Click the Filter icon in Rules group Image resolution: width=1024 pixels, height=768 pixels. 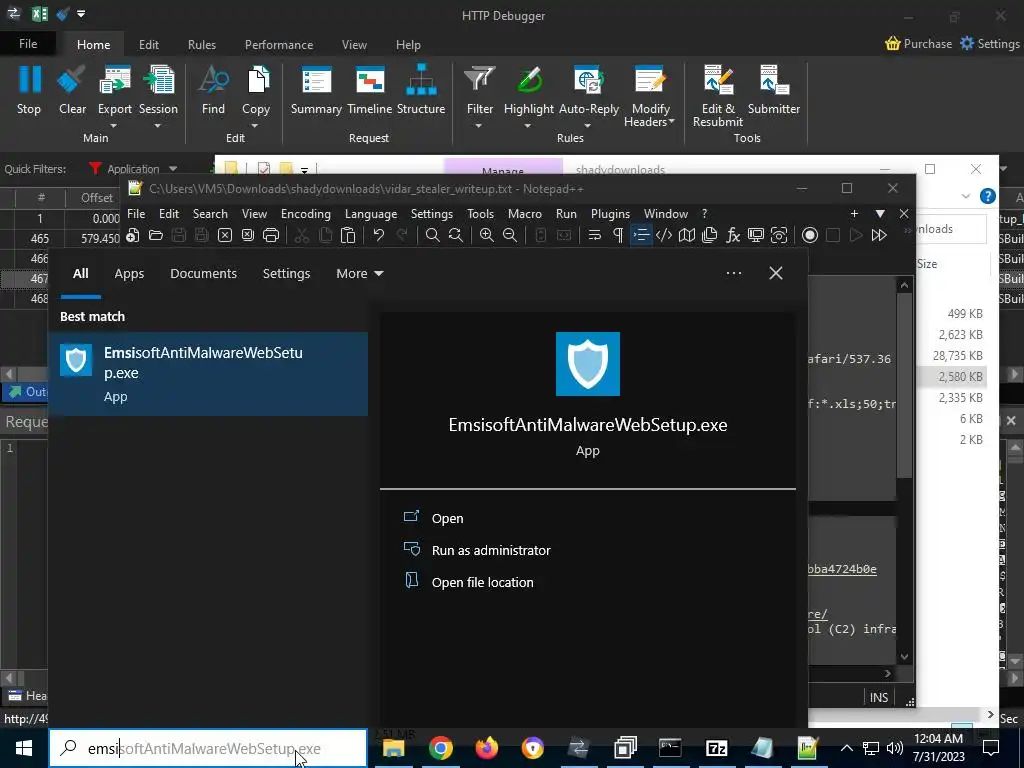[x=480, y=80]
